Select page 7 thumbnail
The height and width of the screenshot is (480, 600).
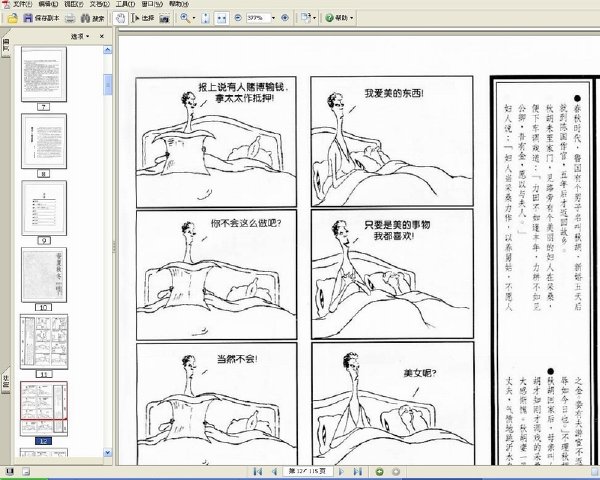(x=44, y=74)
